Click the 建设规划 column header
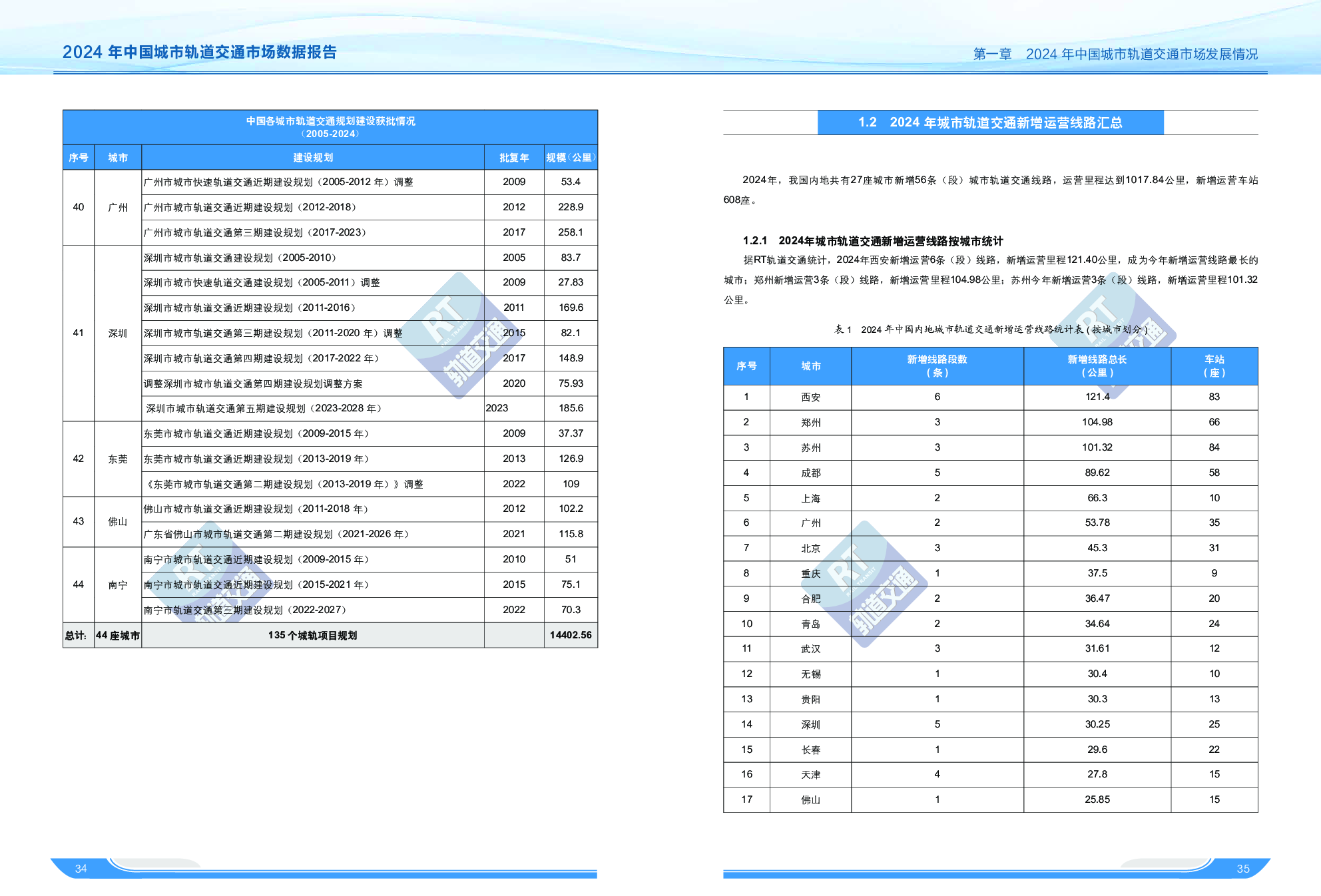 [312, 158]
